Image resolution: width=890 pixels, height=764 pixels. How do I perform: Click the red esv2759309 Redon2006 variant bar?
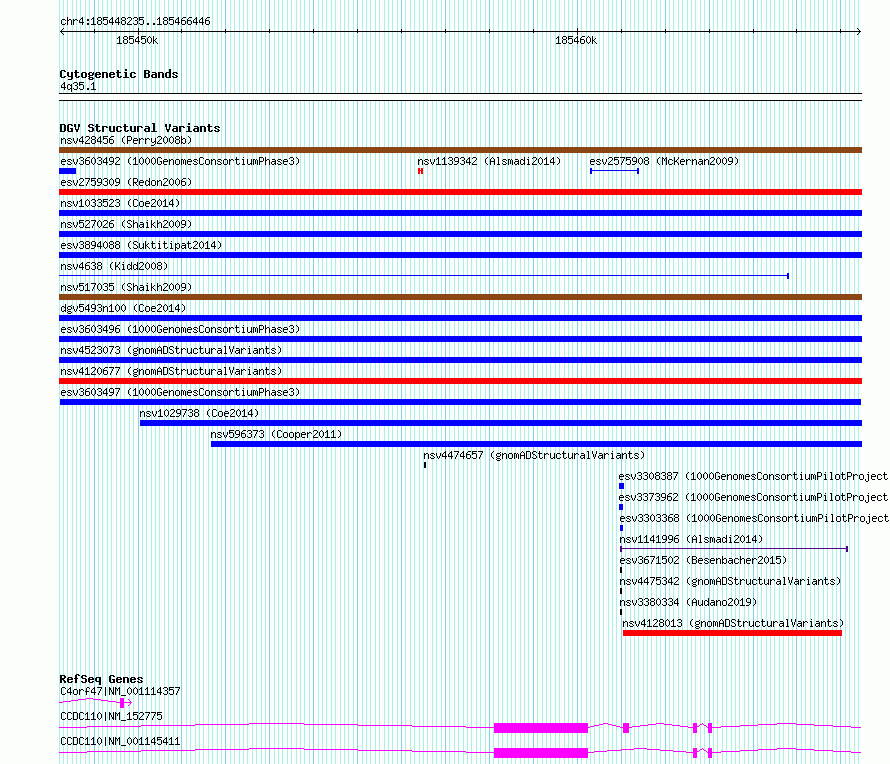(460, 192)
